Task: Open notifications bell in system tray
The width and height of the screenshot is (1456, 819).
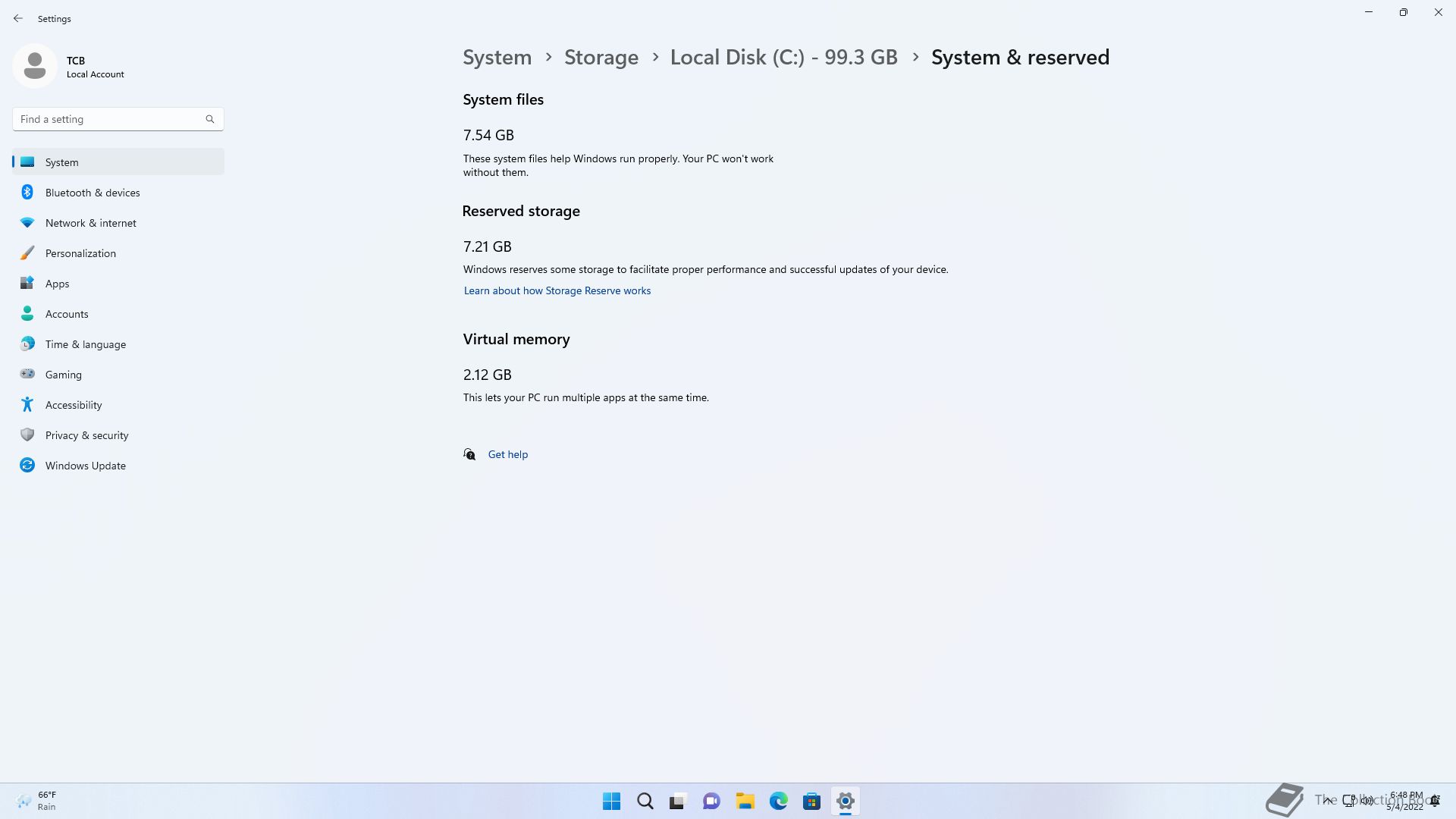Action: [x=1435, y=801]
